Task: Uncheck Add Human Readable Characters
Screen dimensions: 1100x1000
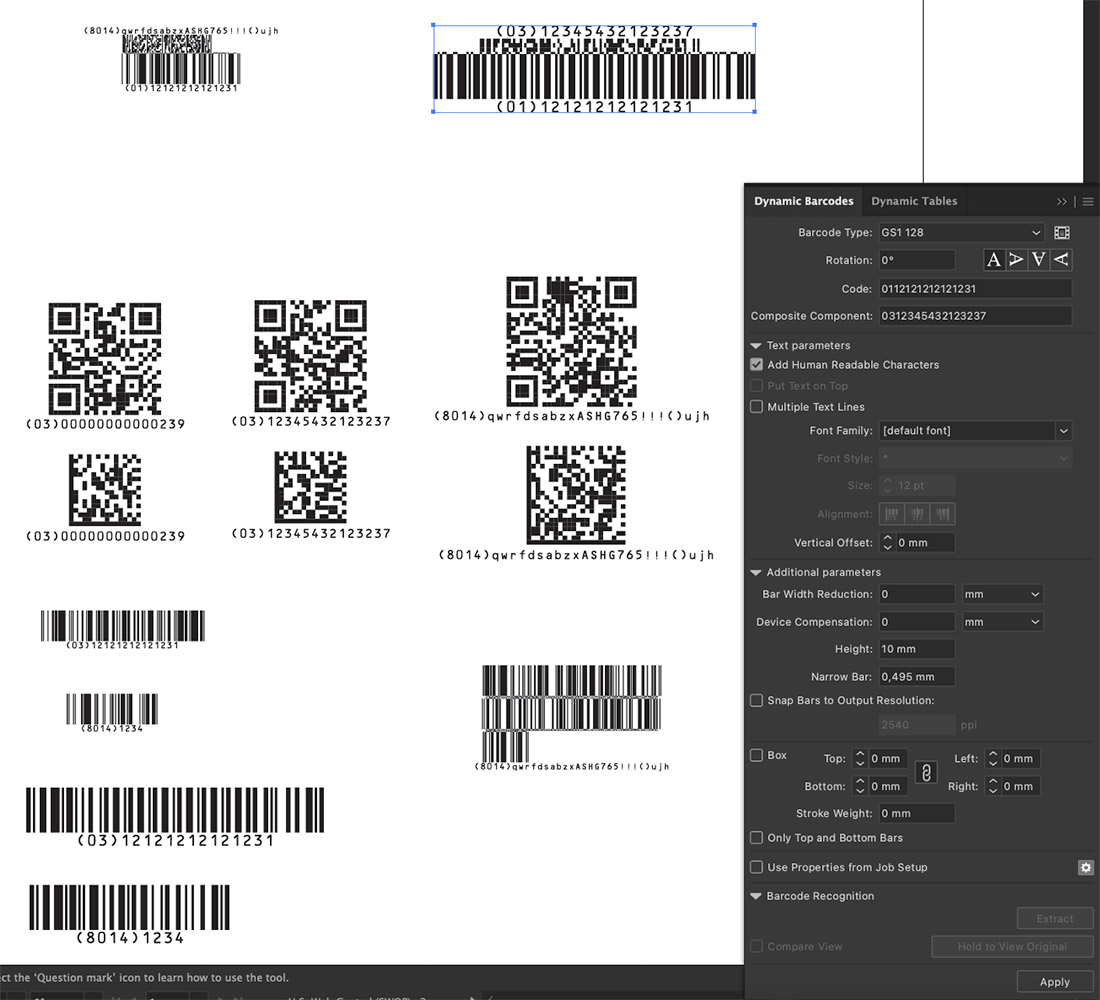Action: 757,365
